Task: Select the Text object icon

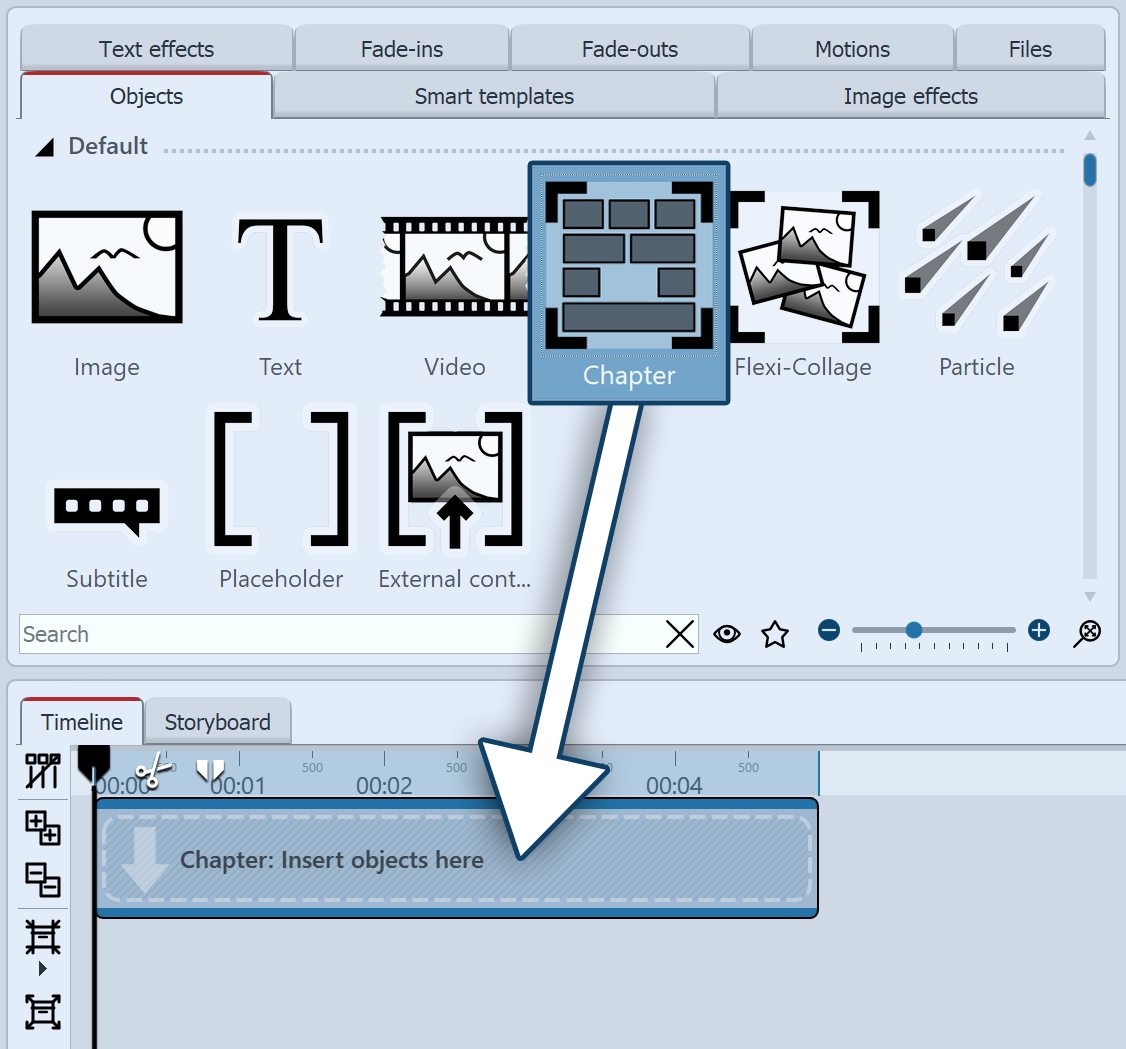Action: click(x=280, y=266)
